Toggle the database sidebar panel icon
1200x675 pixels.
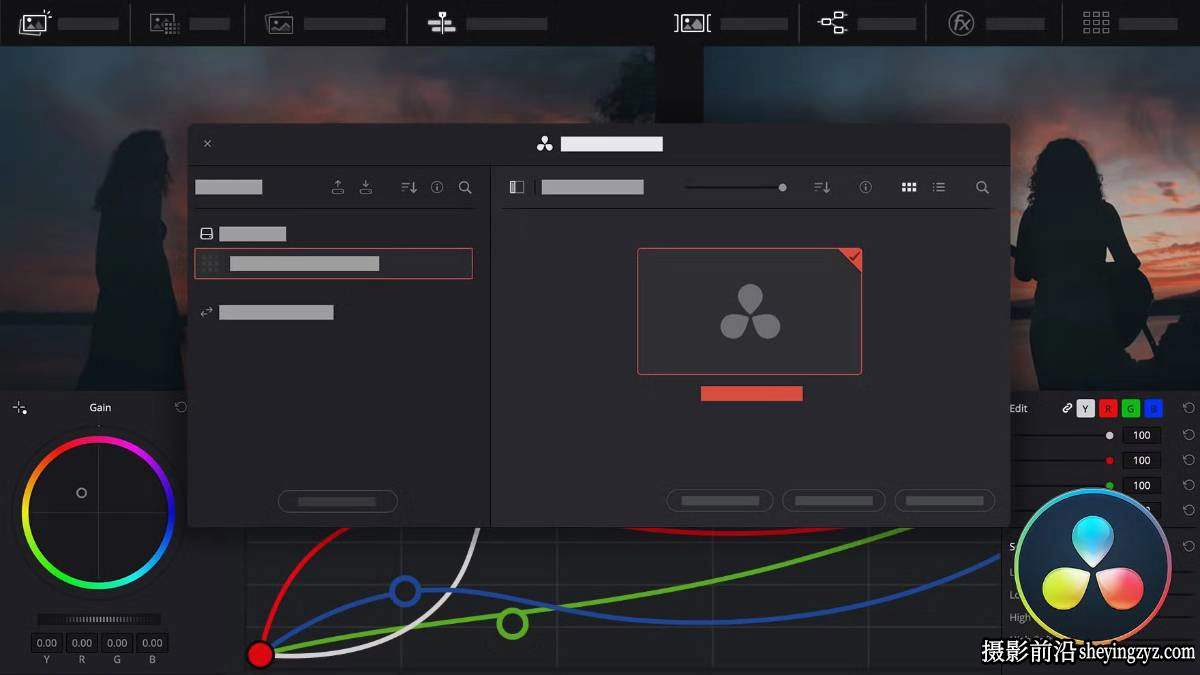[517, 187]
